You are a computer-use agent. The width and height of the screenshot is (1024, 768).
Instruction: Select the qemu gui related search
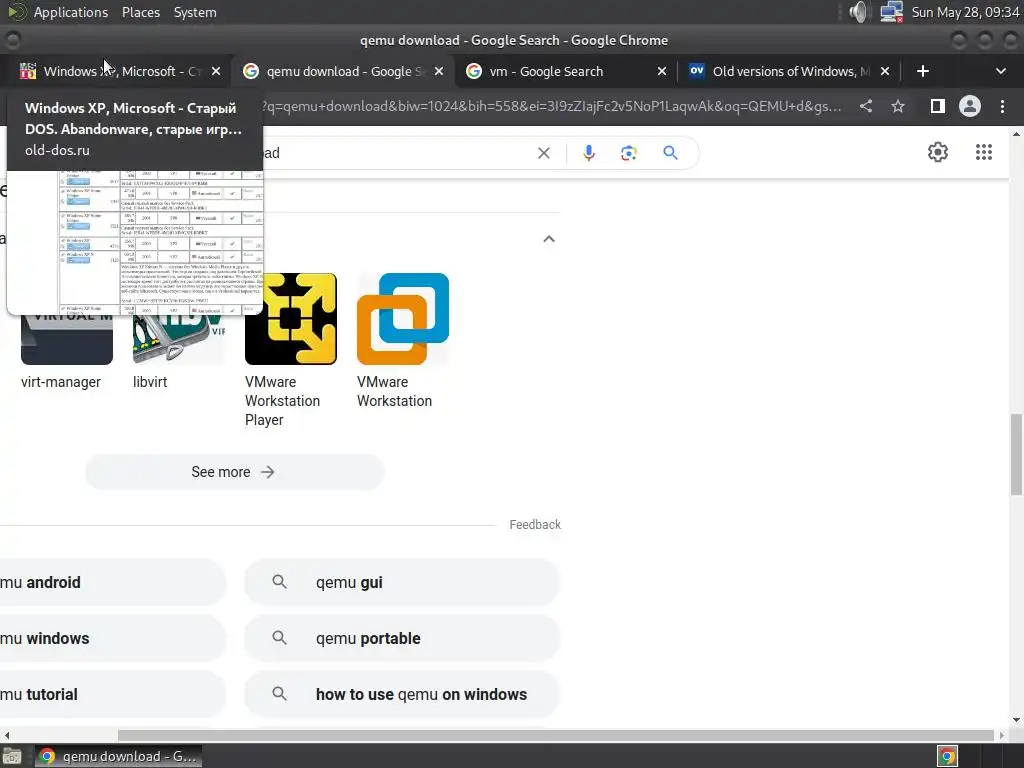[x=402, y=582]
